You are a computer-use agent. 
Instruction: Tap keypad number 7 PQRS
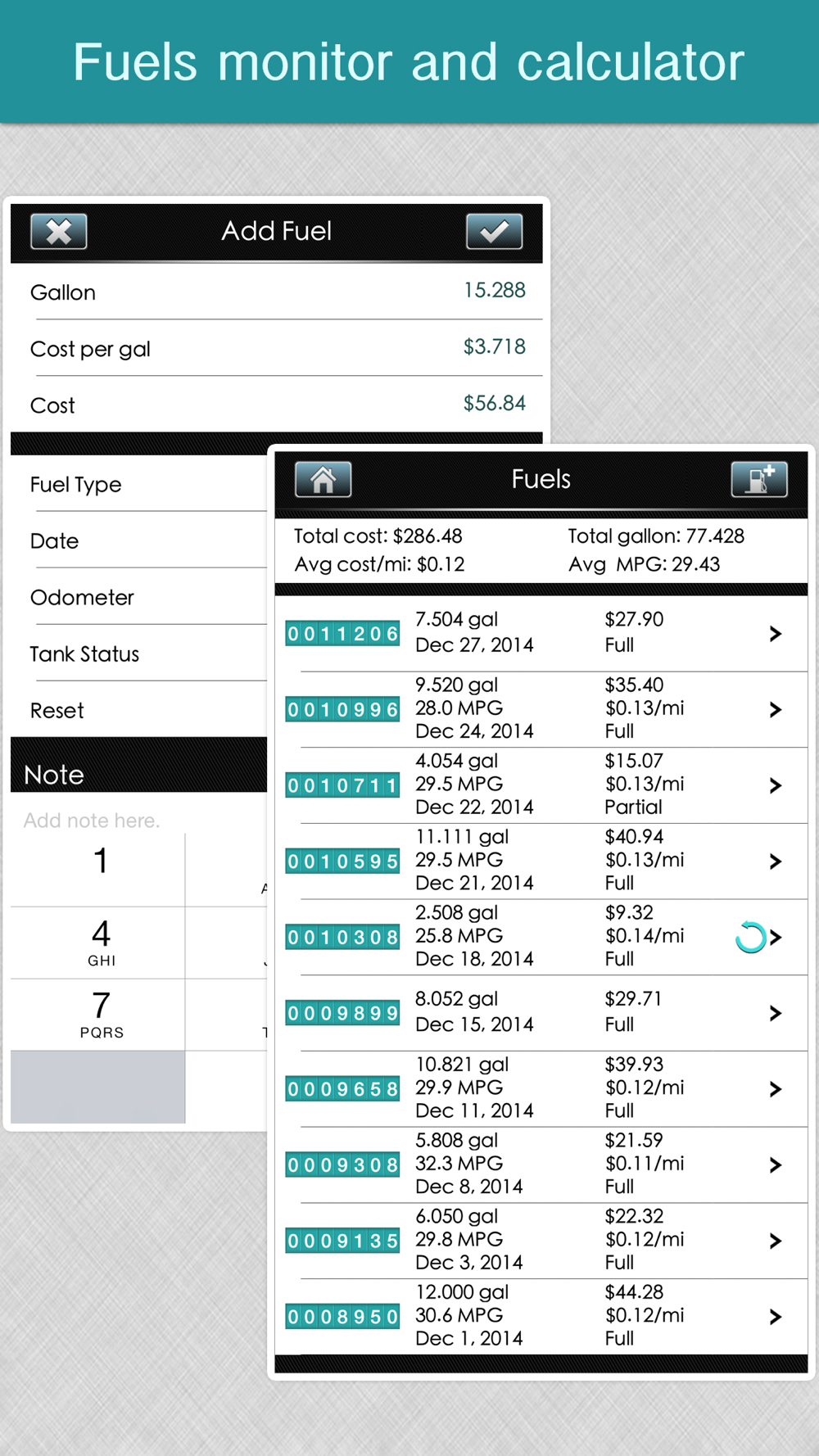click(x=98, y=1015)
